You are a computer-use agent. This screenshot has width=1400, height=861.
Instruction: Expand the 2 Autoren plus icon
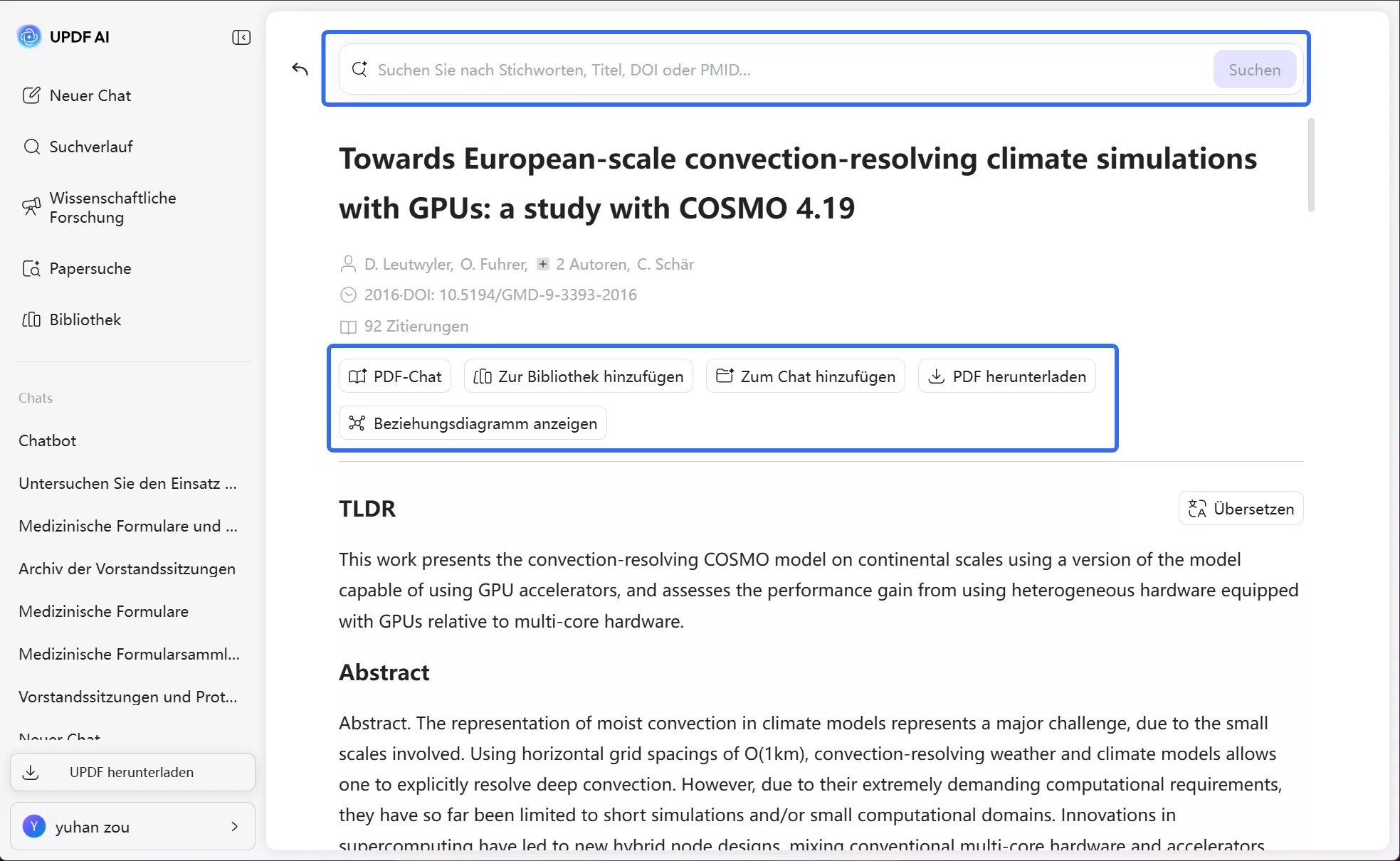[543, 264]
